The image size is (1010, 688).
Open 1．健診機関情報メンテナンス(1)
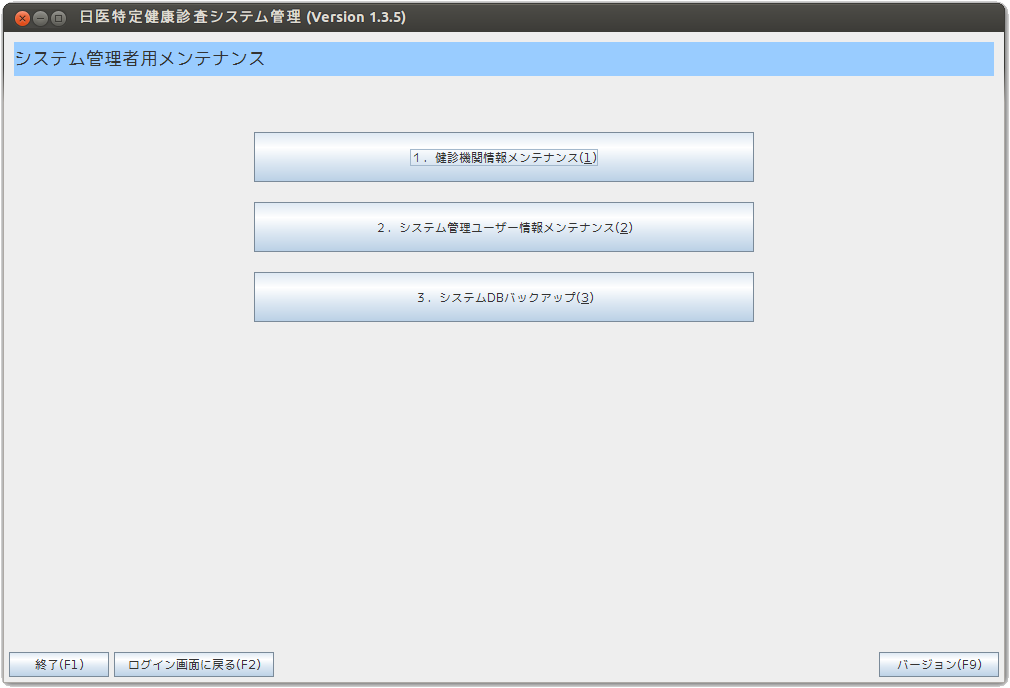(x=504, y=157)
